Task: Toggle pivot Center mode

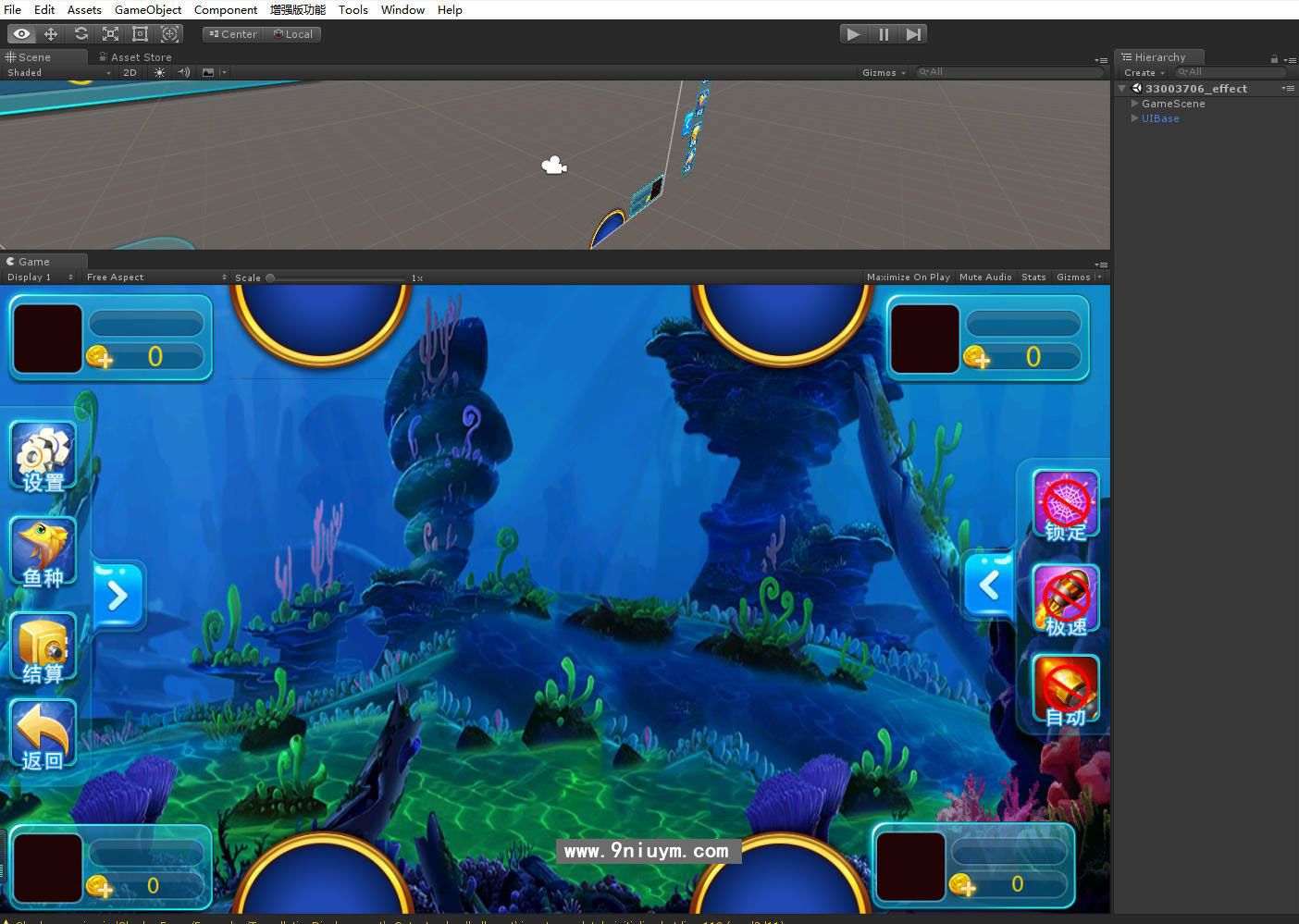Action: pos(233,34)
